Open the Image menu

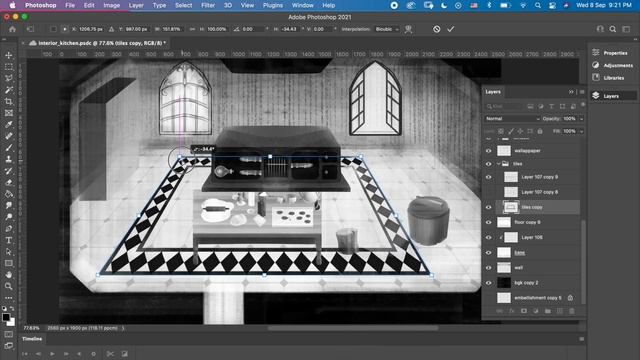click(x=111, y=5)
